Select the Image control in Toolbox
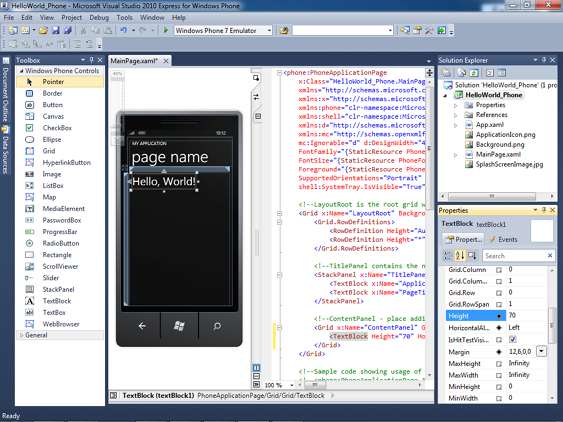 click(x=60, y=174)
